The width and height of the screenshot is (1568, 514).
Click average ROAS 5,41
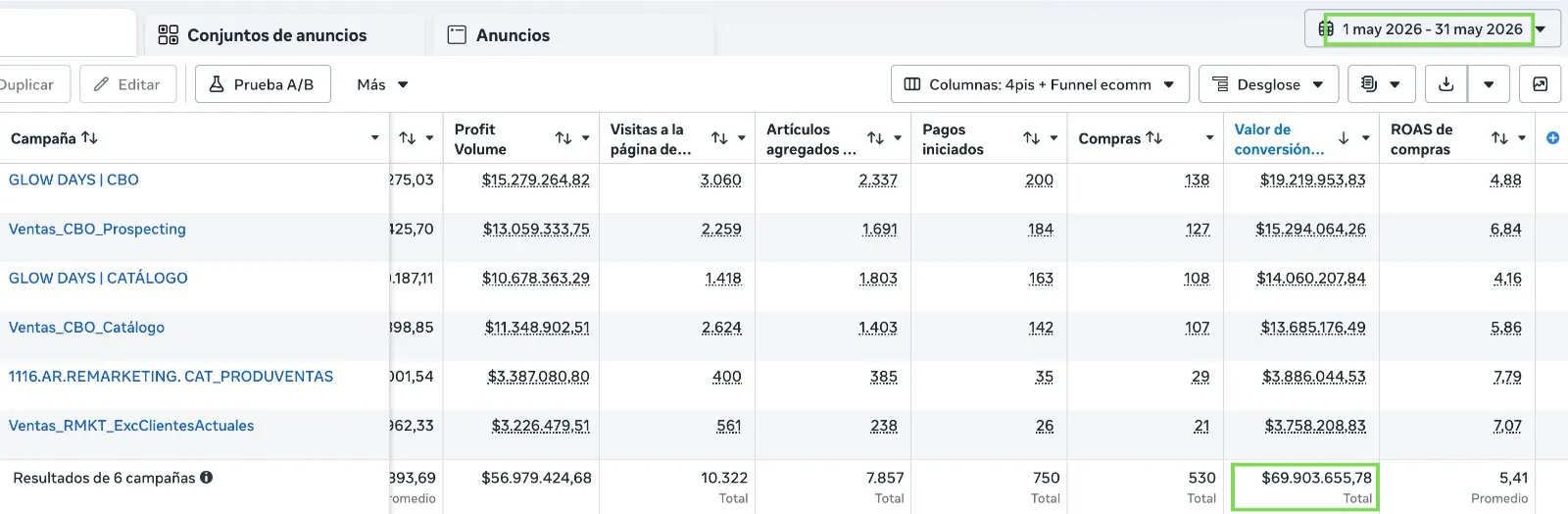[1514, 478]
